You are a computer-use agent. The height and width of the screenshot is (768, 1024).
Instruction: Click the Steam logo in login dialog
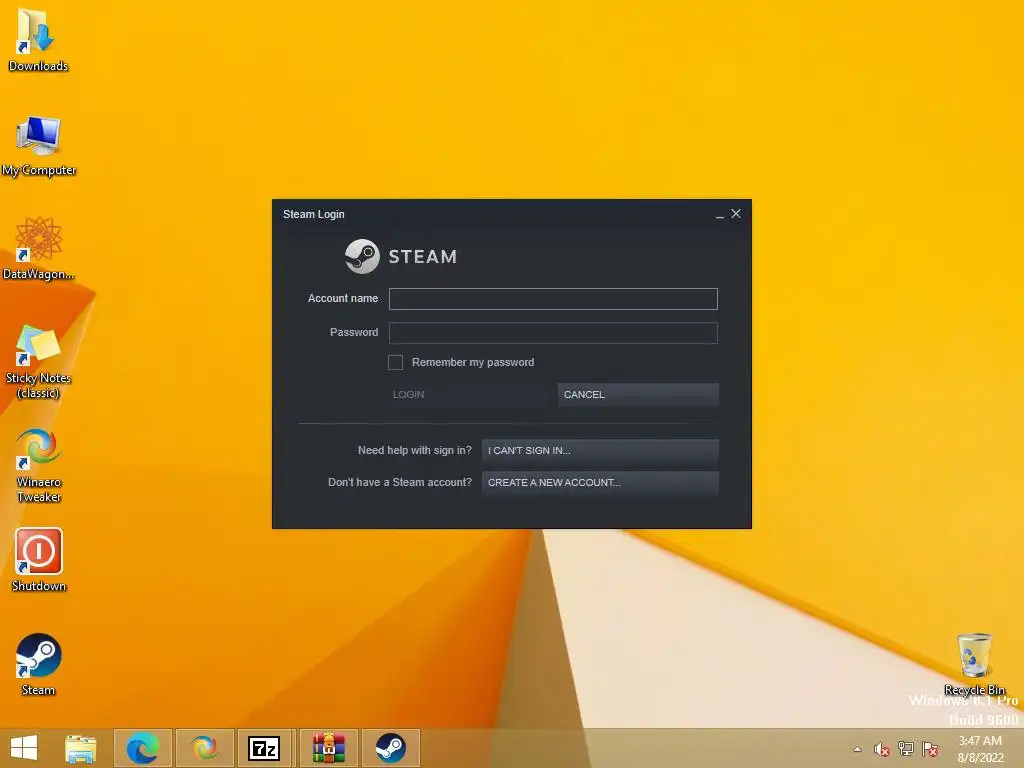401,256
